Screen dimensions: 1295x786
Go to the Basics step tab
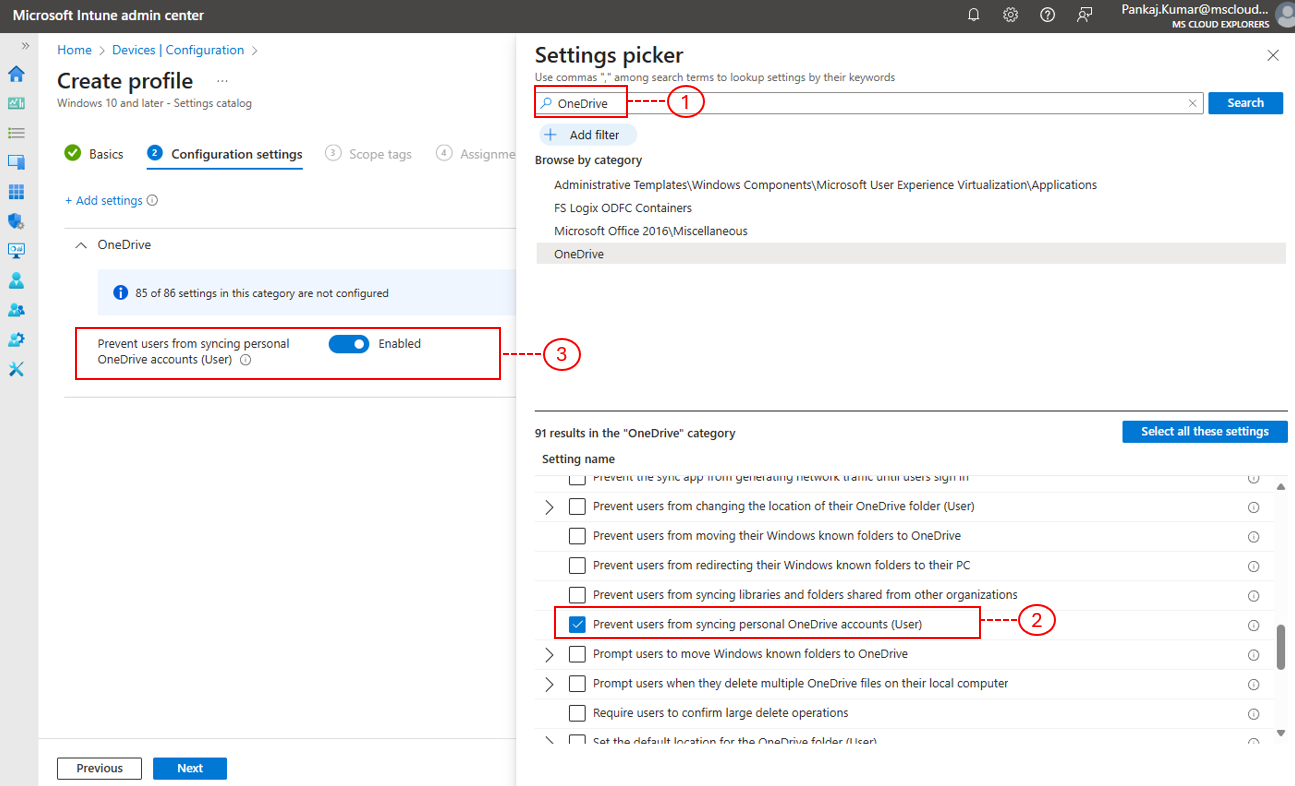click(x=94, y=154)
